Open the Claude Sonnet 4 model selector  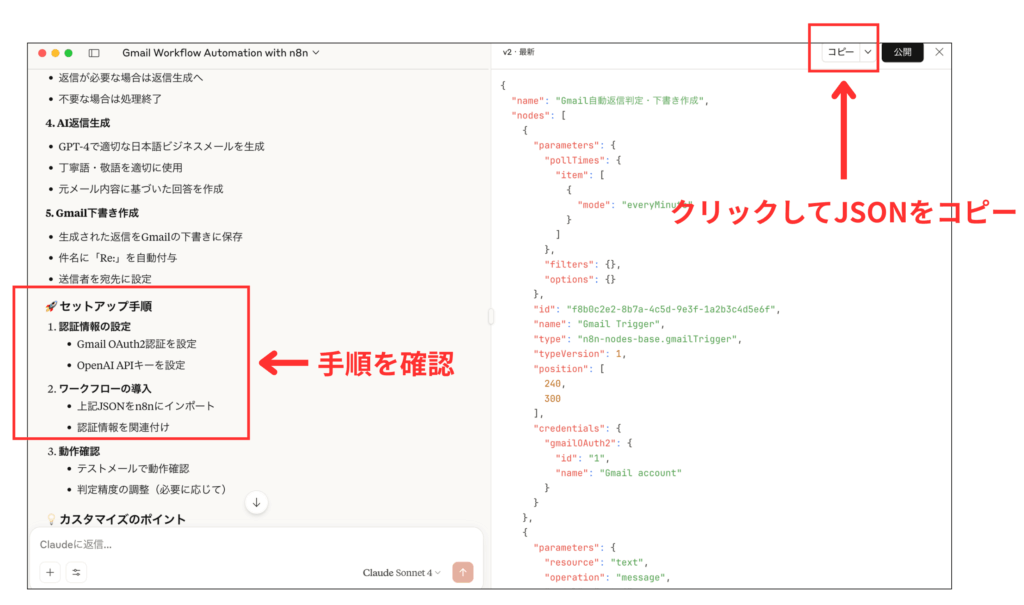point(399,572)
